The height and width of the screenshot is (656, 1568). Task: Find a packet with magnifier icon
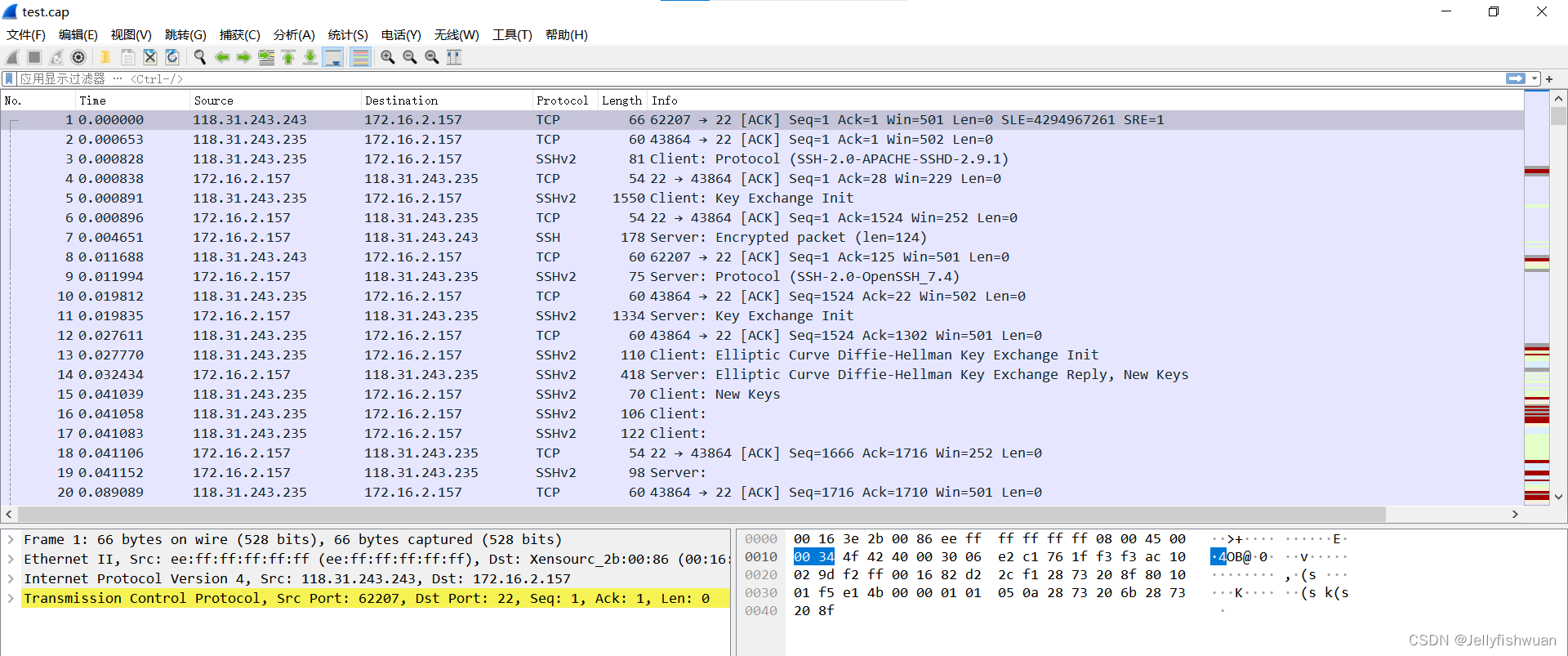click(x=199, y=57)
